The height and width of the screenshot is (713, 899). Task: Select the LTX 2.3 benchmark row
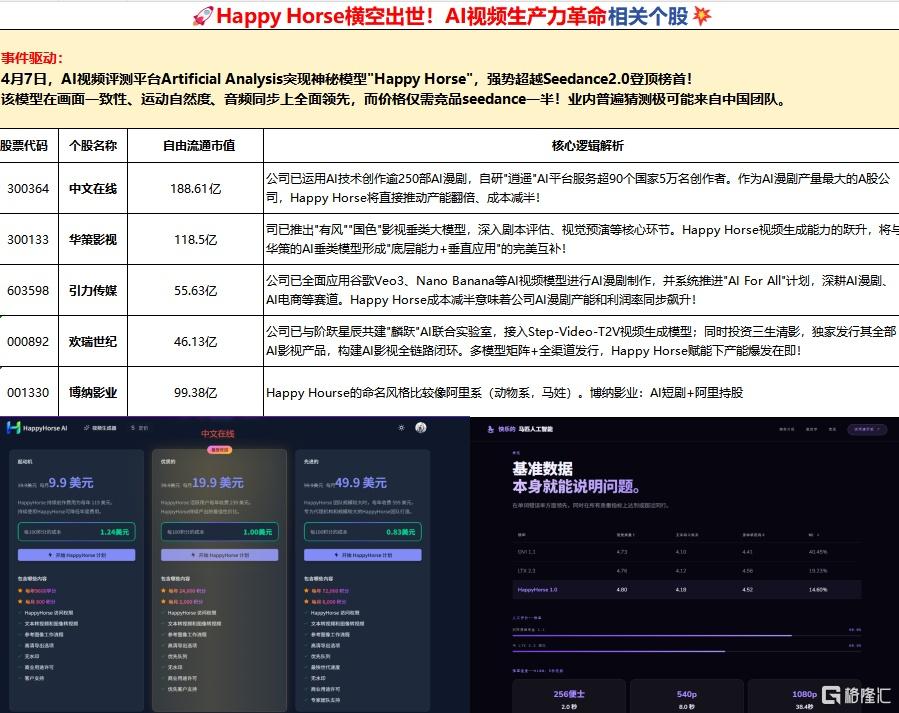tap(686, 571)
